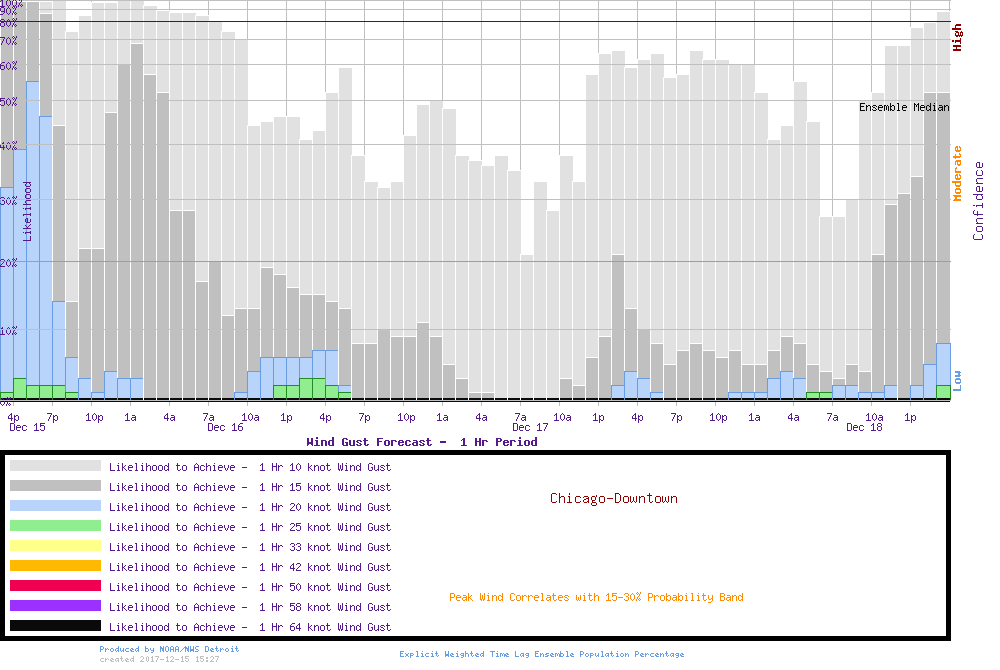Select the blue 20 knot legend swatch
This screenshot has width=1000, height=670.
tap(55, 506)
